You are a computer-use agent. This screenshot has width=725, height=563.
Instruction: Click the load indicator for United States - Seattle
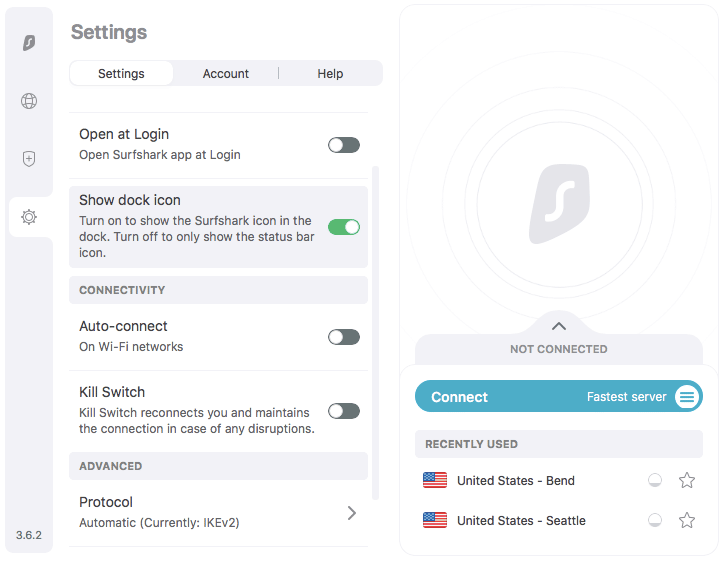(x=655, y=520)
